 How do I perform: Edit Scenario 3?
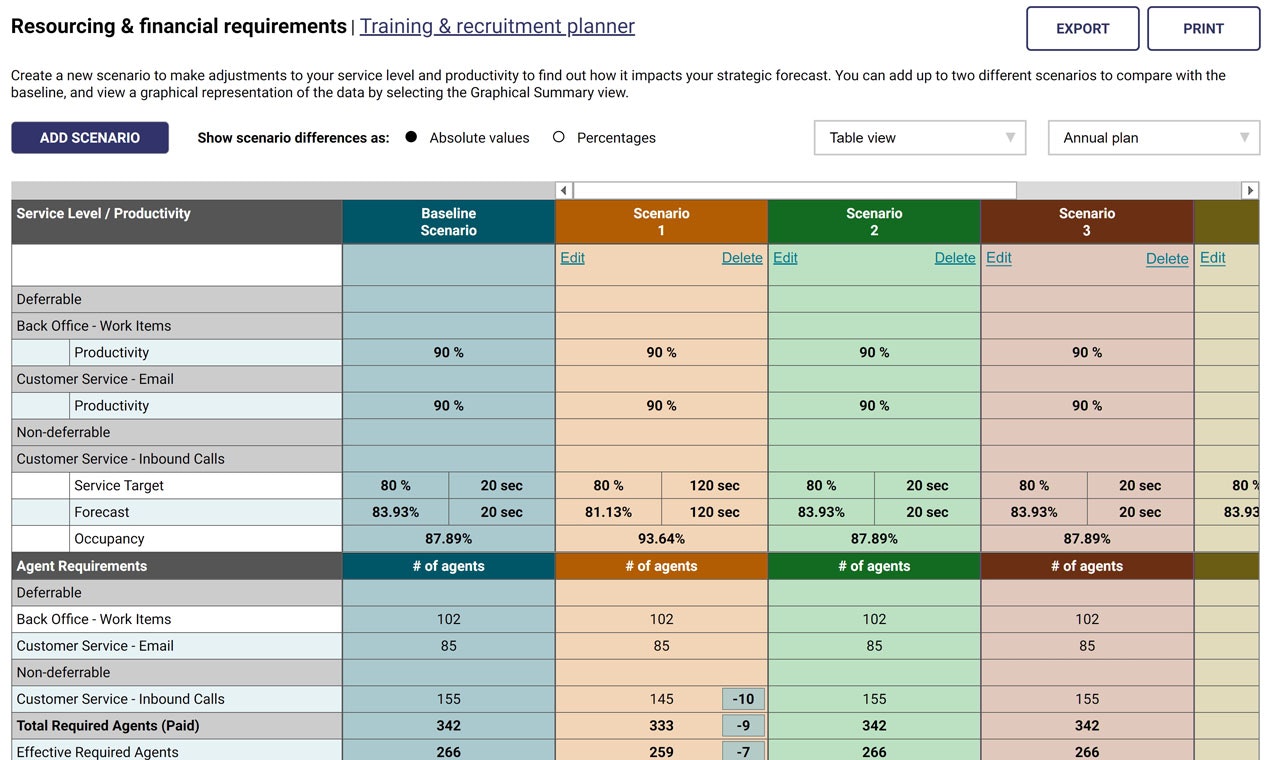tap(998, 258)
